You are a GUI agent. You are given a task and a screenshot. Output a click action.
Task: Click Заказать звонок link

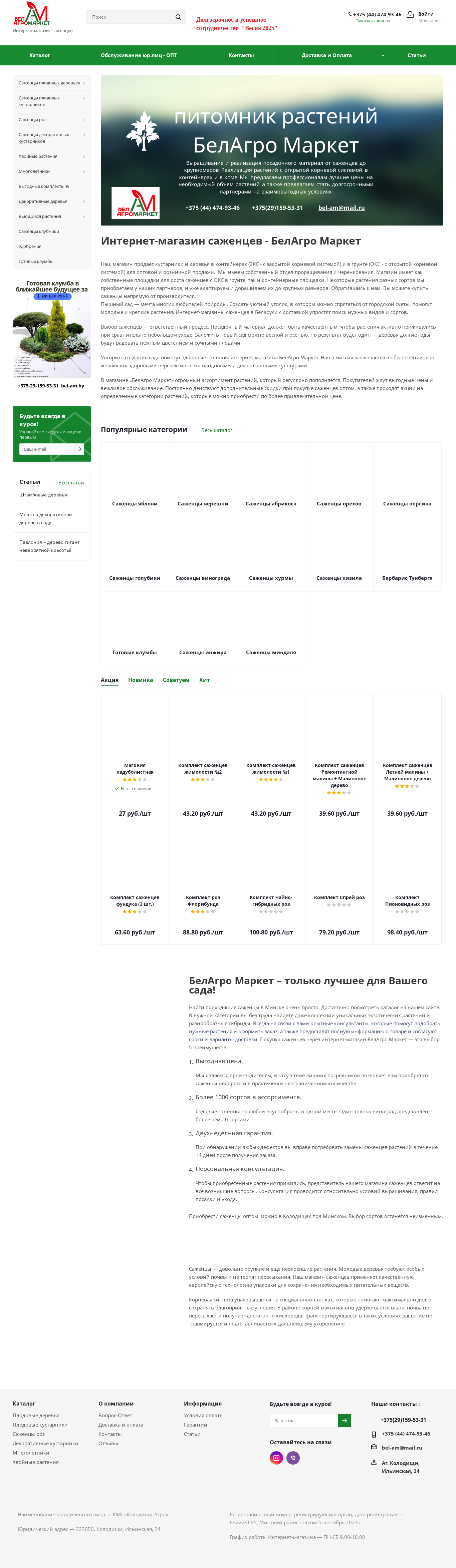click(373, 21)
